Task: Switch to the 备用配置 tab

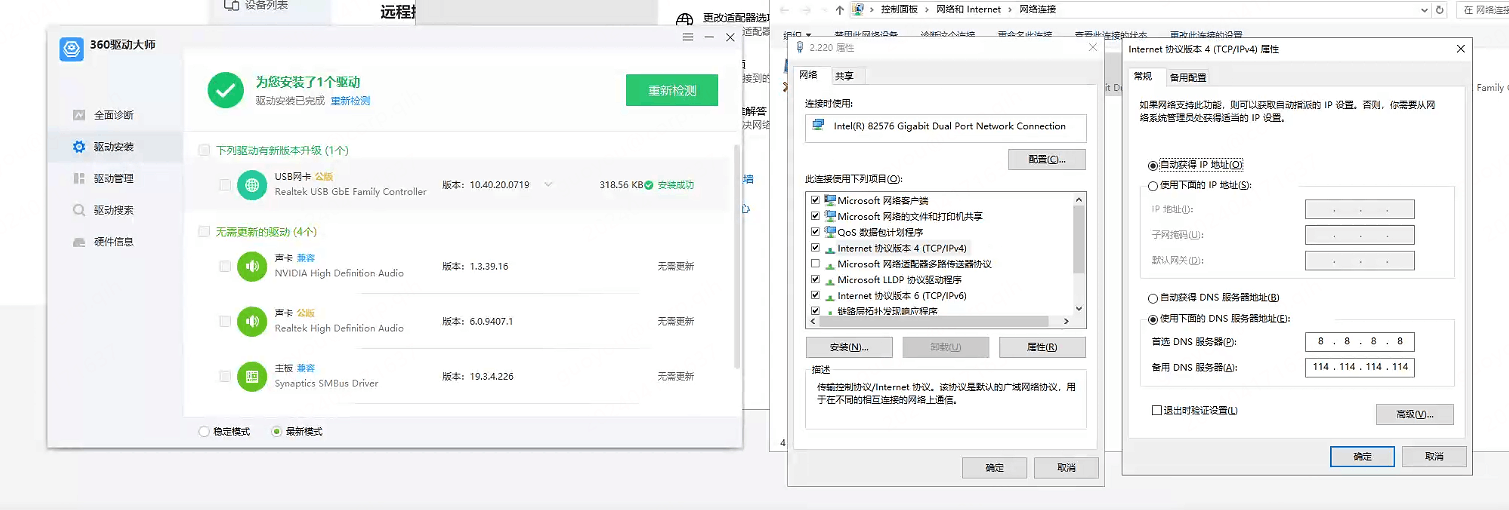Action: (1188, 77)
